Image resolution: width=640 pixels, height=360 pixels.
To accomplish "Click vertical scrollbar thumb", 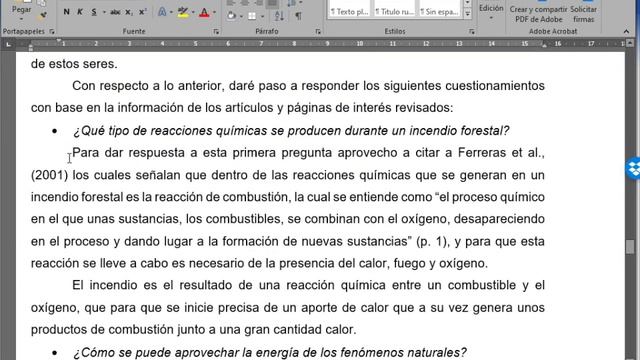I will 630,247.
